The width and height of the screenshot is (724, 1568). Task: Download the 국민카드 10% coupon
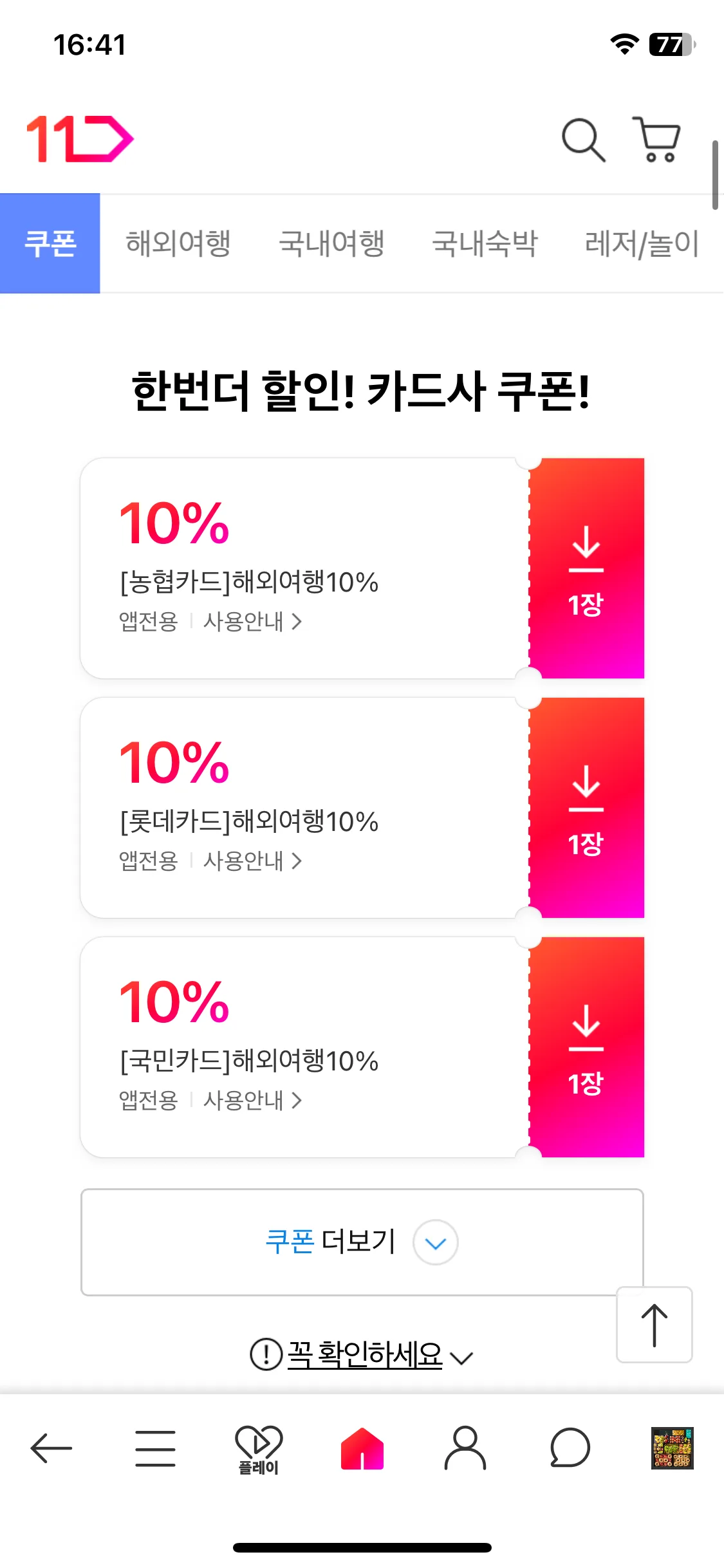(x=586, y=1047)
